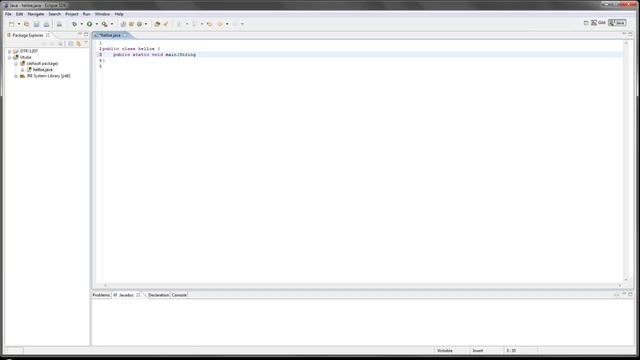Viewport: 640px width, 360px height.
Task: Click Collapse All icon in Package Explorer
Action: [71, 43]
